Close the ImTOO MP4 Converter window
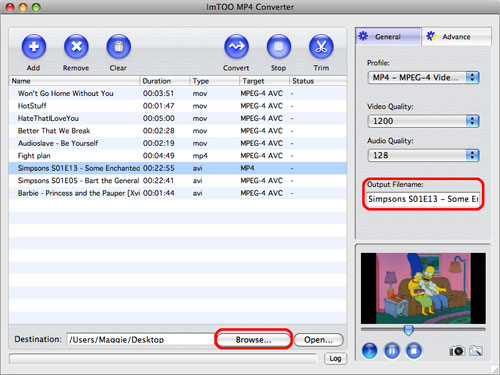500x375 pixels. pyautogui.click(x=10, y=7)
